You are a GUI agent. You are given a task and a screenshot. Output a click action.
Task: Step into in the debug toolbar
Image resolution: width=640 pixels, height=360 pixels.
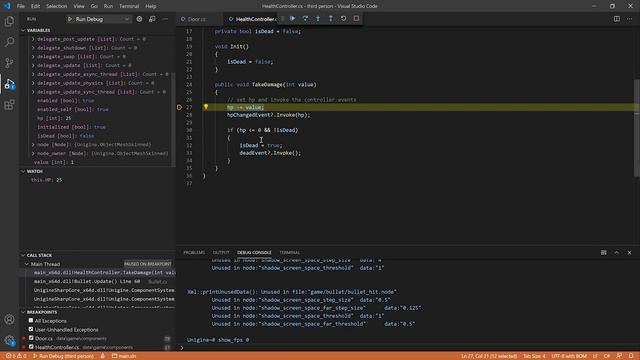(x=318, y=18)
